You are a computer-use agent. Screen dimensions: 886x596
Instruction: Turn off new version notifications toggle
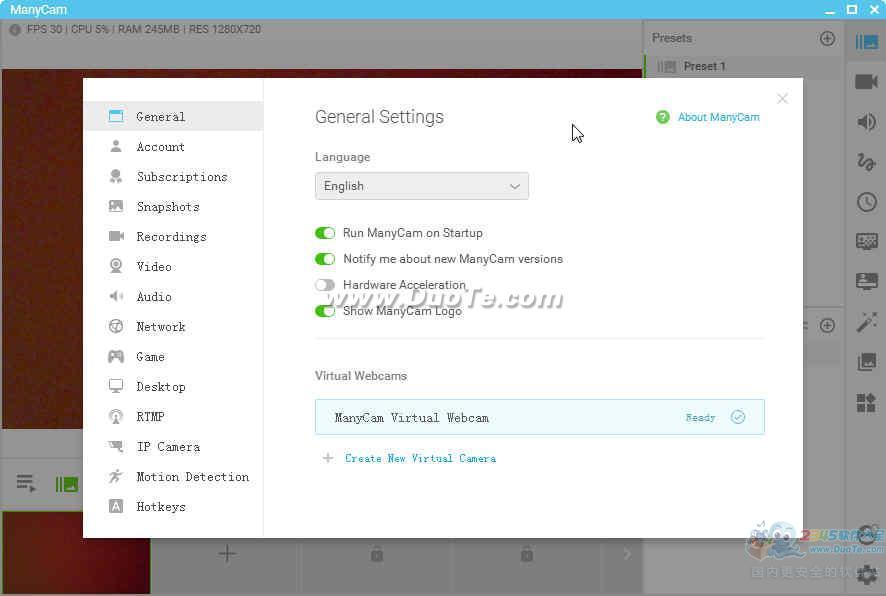coord(325,259)
